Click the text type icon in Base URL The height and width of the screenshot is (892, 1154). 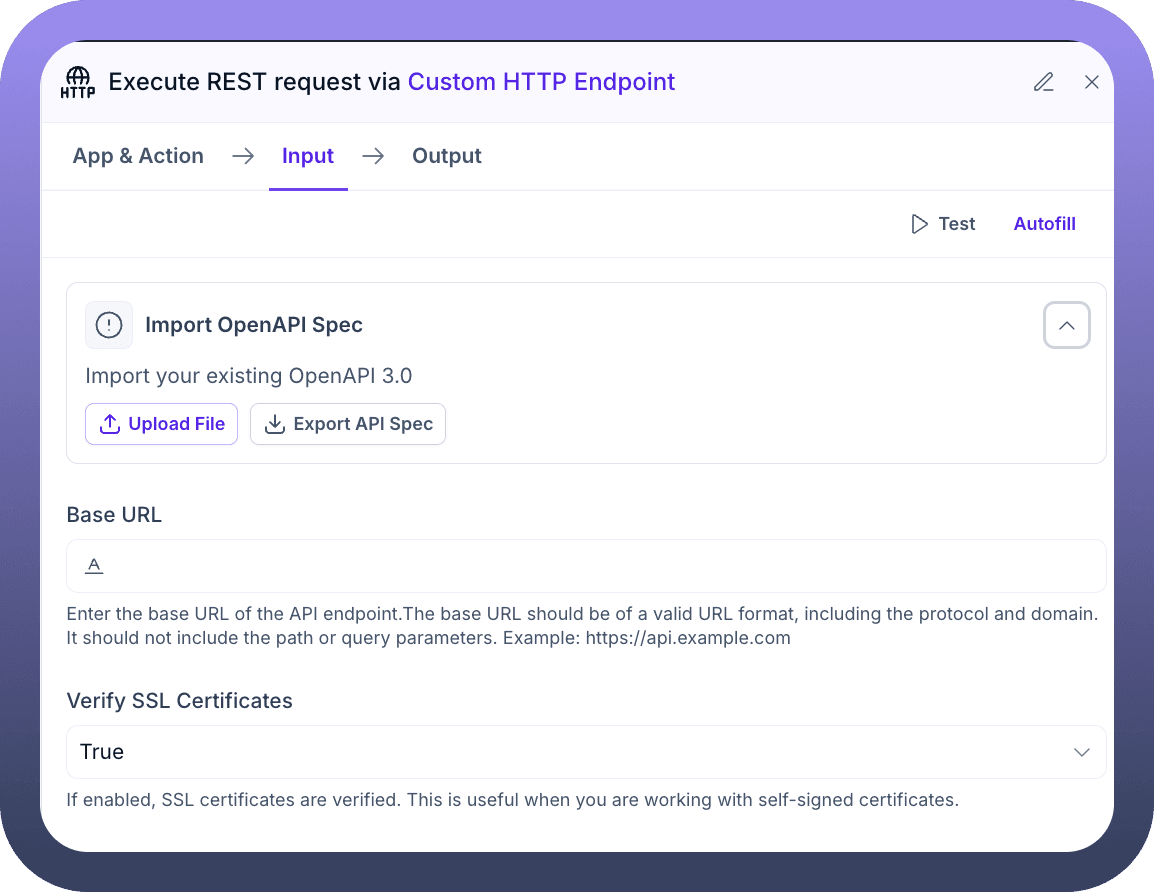[x=94, y=566]
